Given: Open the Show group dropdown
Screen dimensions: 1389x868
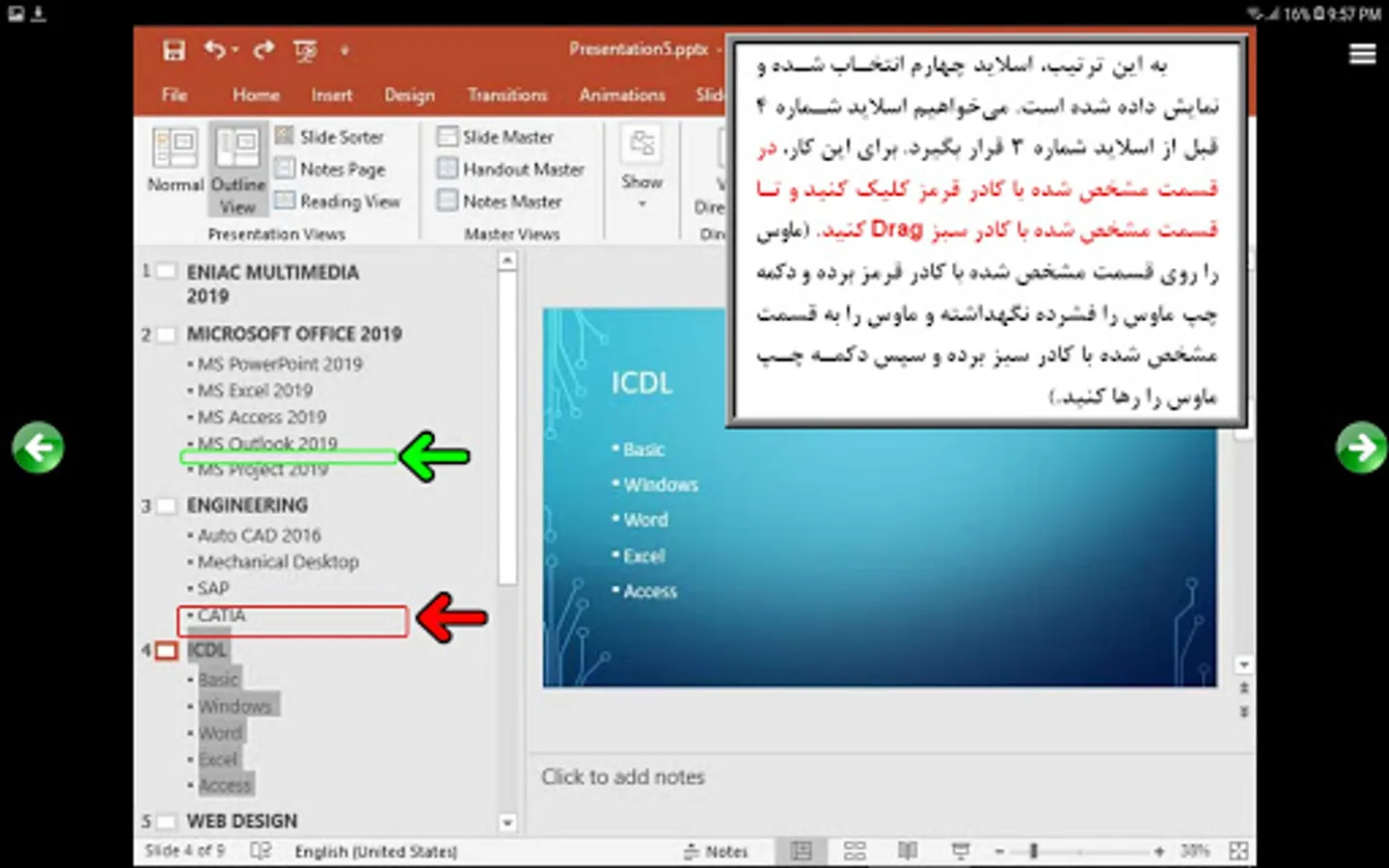Looking at the screenshot, I should tap(641, 168).
